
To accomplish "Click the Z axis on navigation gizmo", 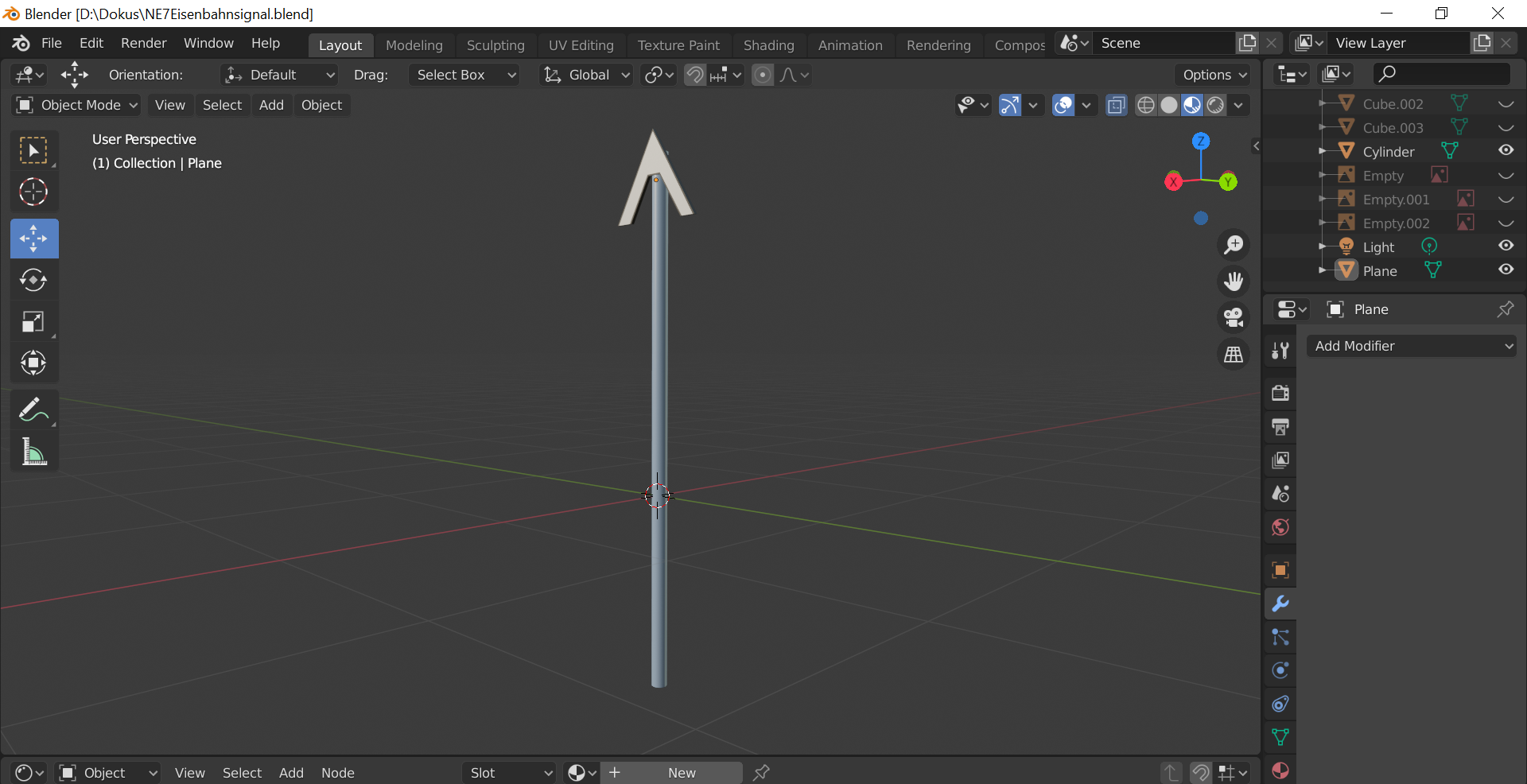I will tap(1201, 141).
